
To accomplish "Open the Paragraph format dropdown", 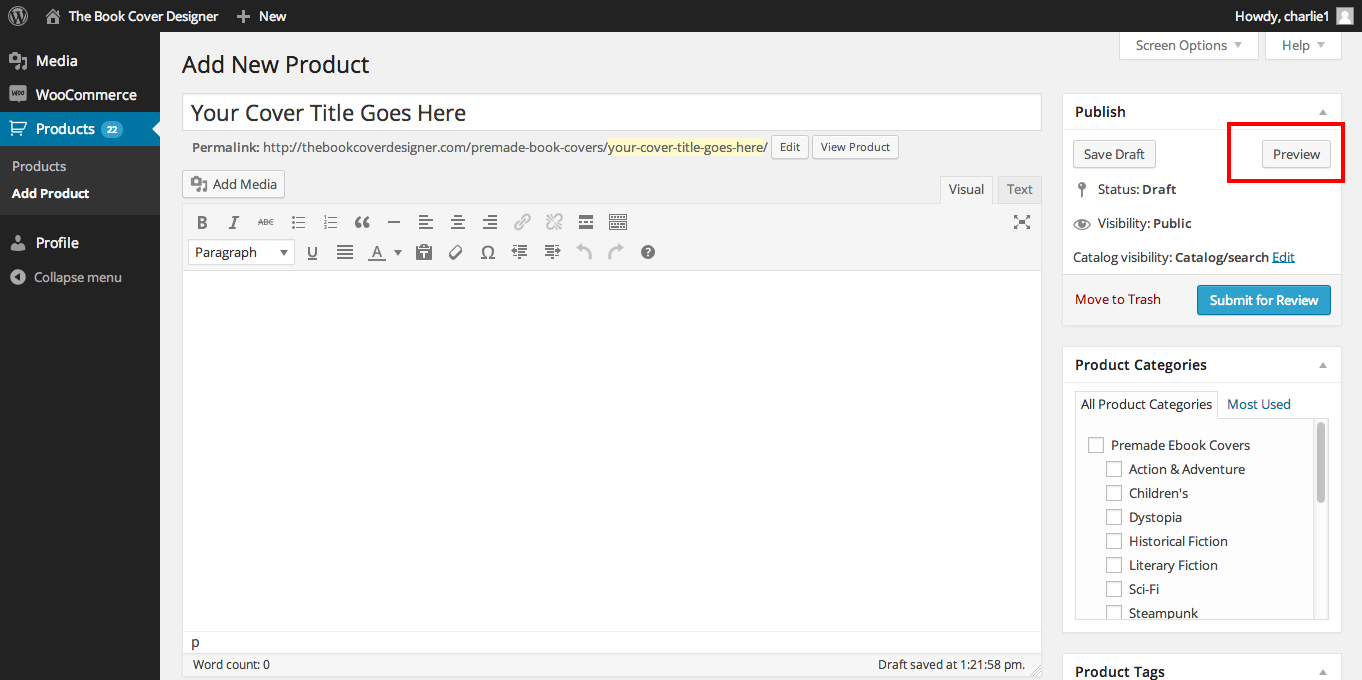I will point(241,252).
